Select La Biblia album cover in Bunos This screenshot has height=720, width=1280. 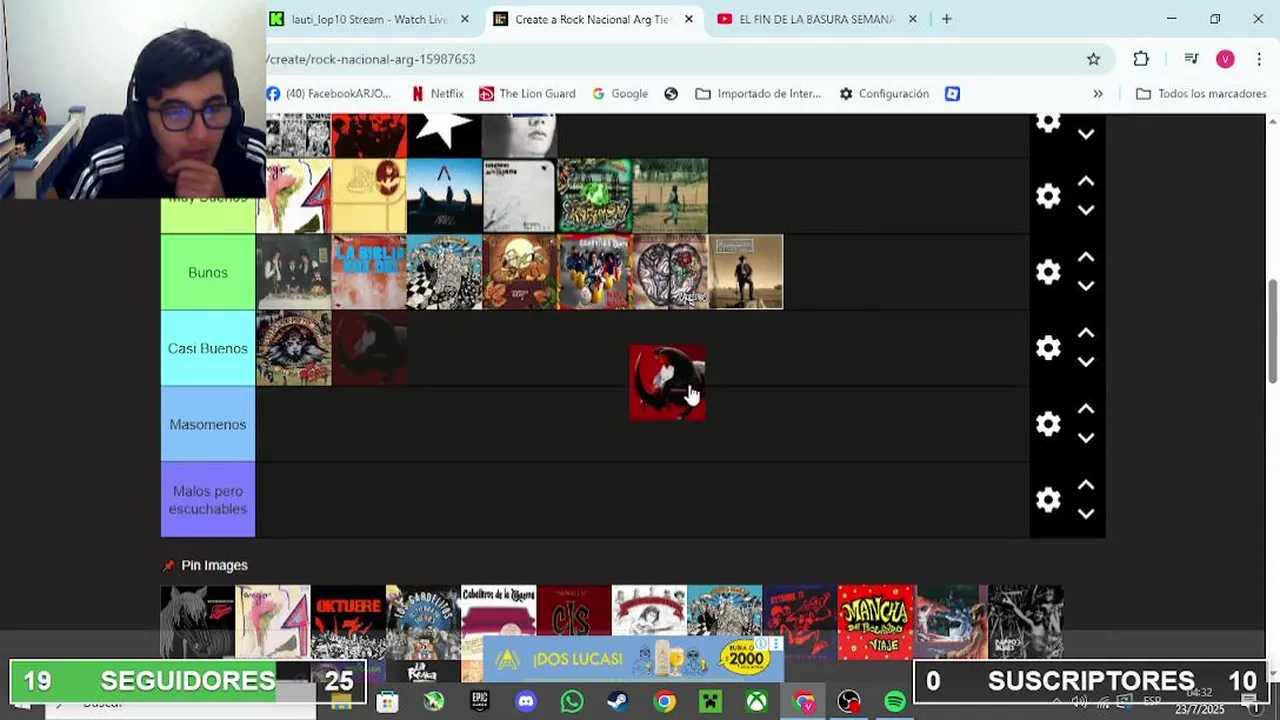tap(369, 272)
